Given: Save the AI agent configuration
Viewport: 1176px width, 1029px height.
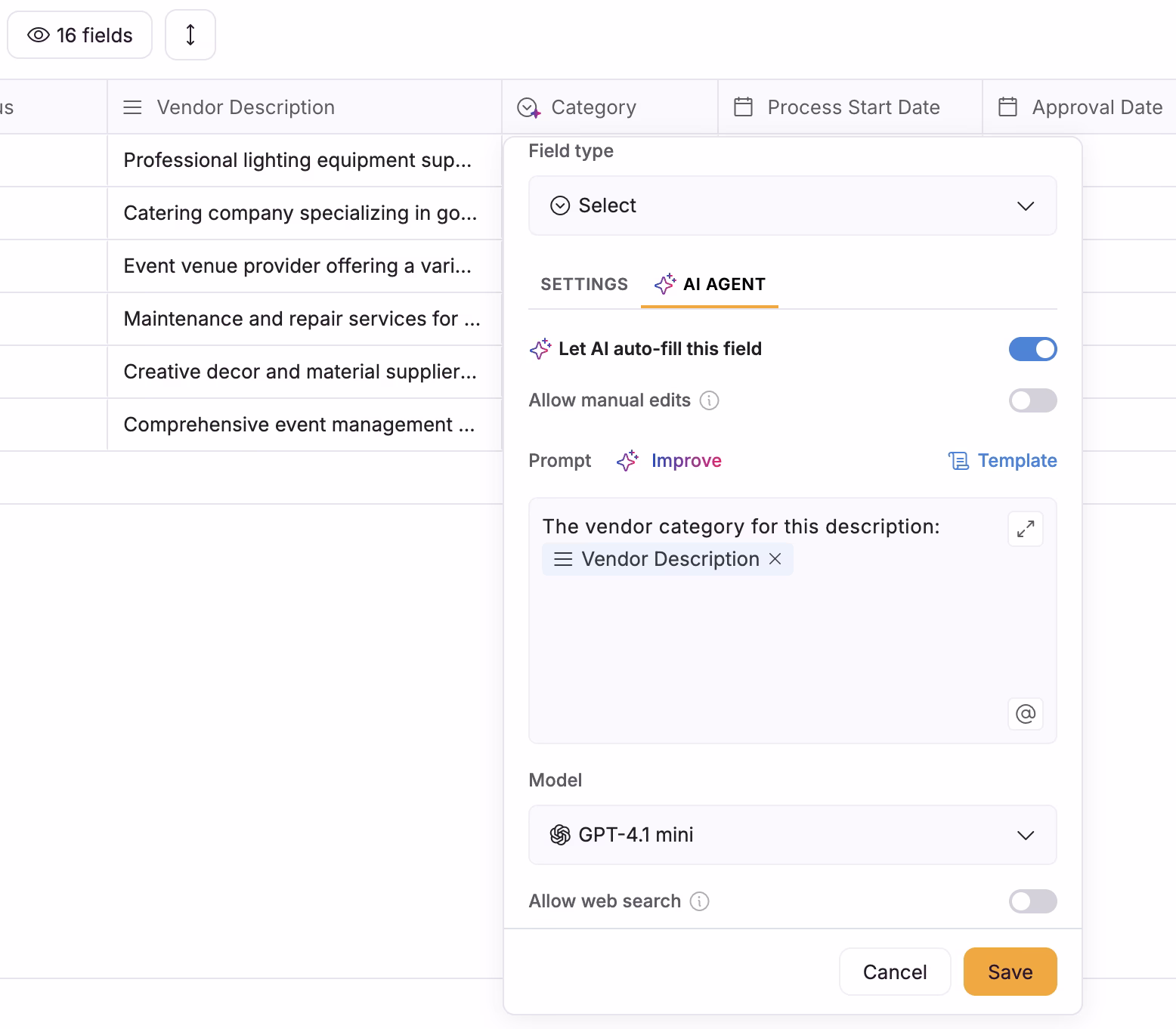Looking at the screenshot, I should click(x=1010, y=972).
